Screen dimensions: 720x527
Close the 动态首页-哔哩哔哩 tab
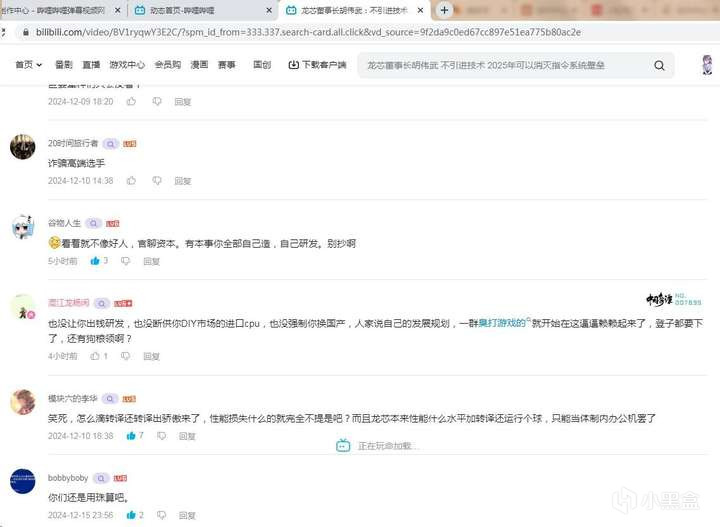point(269,10)
